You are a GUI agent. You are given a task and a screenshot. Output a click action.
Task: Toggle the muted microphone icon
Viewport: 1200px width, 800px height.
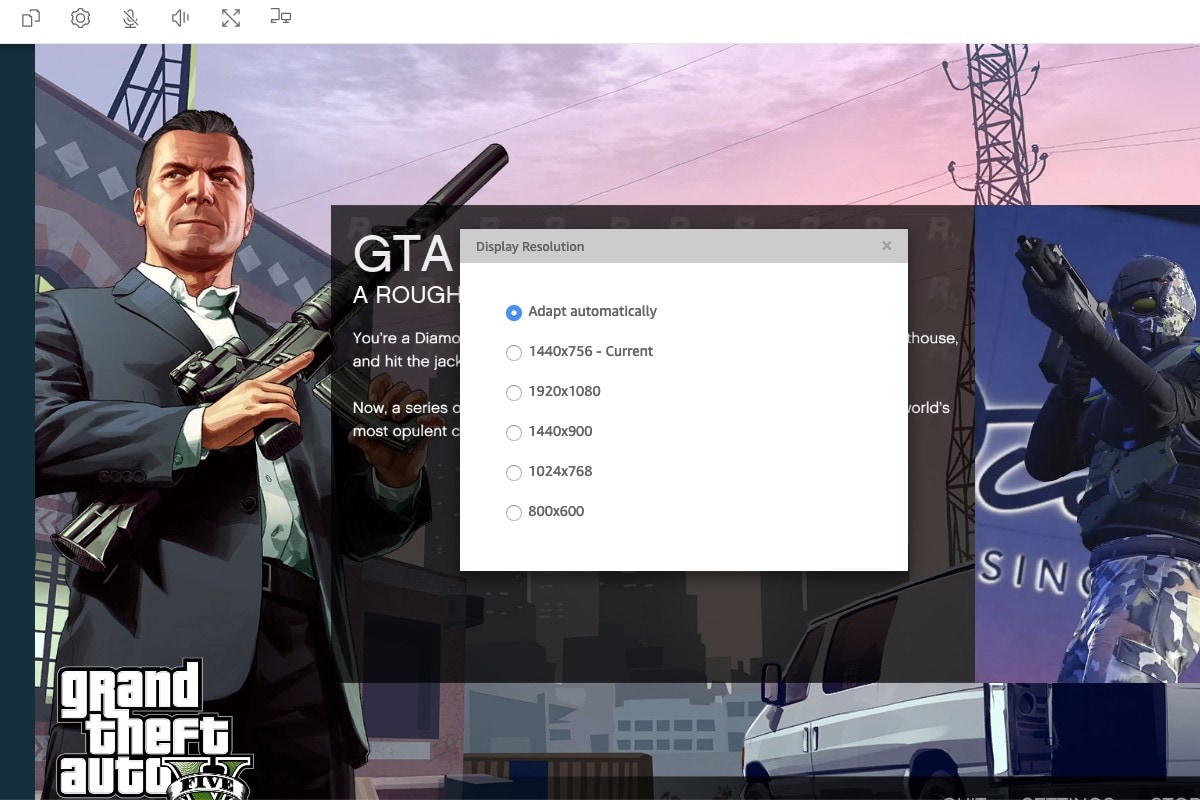click(131, 18)
